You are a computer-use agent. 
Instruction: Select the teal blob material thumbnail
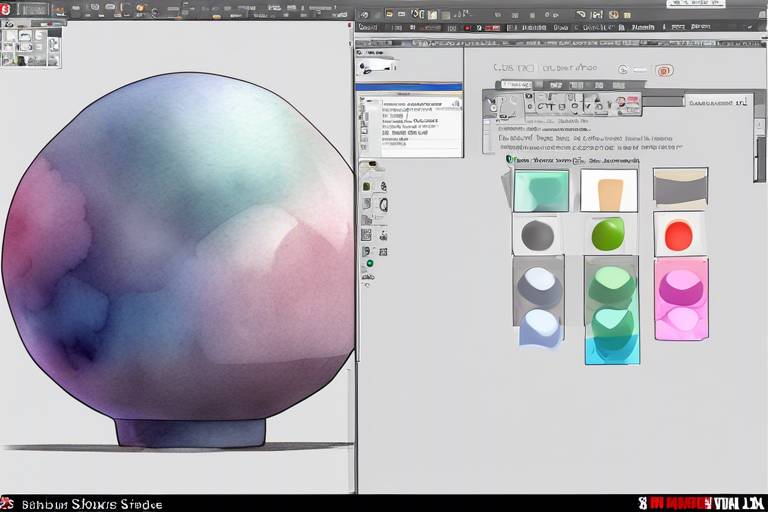tap(541, 191)
